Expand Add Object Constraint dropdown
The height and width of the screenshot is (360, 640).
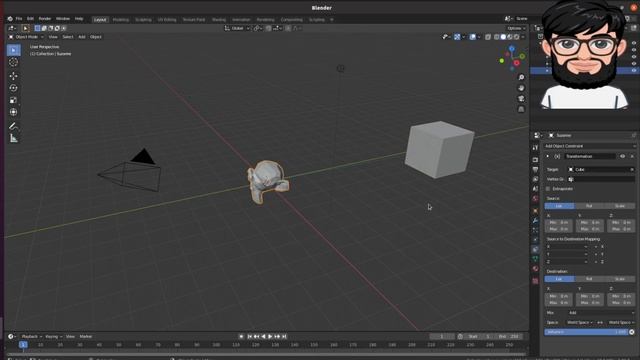(590, 146)
